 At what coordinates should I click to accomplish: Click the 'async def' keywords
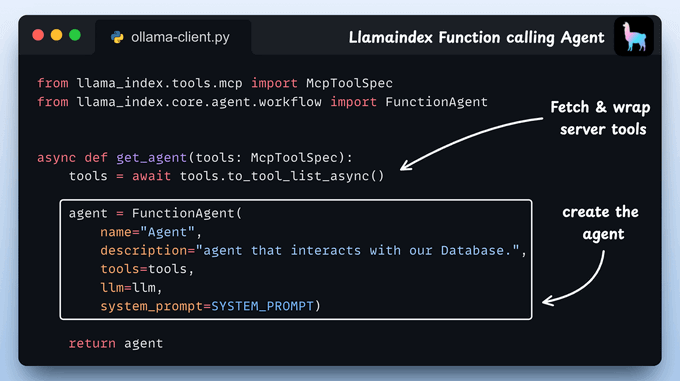coord(72,158)
